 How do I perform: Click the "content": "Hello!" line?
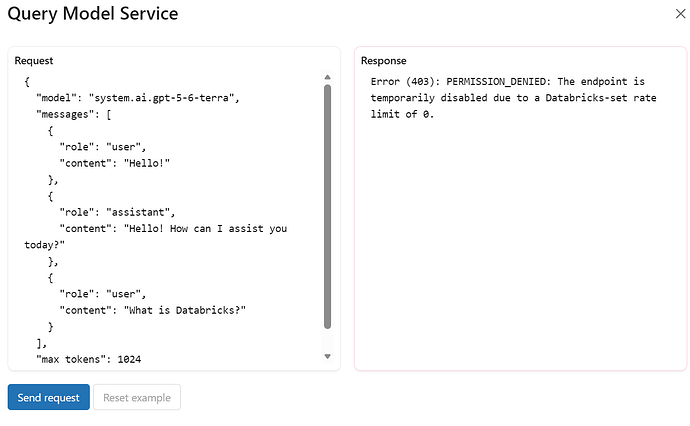coord(114,163)
